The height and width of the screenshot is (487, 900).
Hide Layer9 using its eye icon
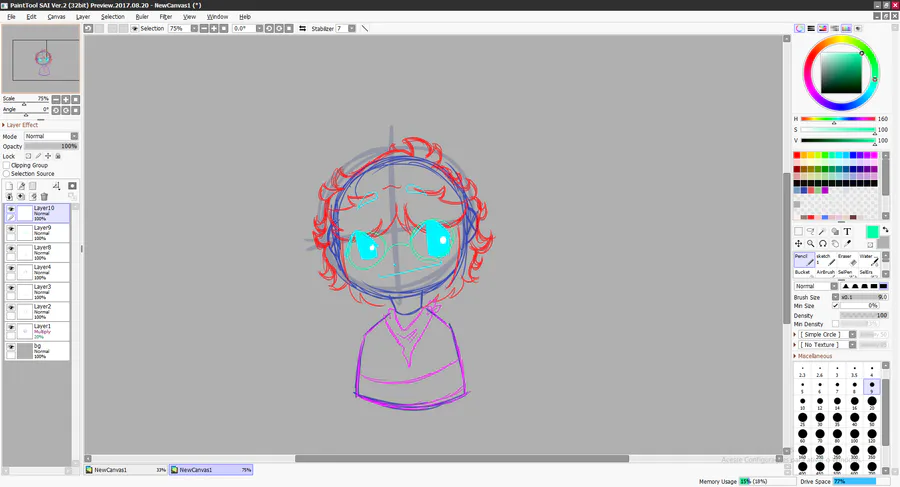[11, 229]
